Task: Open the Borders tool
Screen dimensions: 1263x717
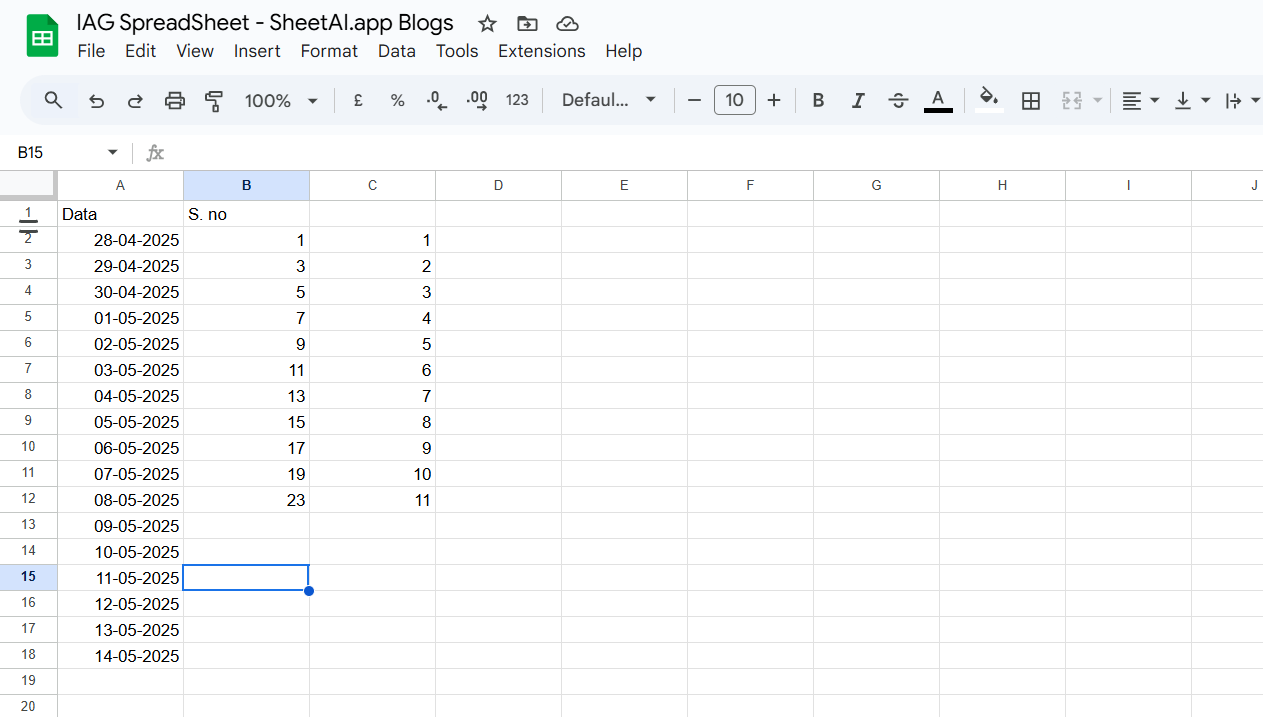Action: 1031,101
